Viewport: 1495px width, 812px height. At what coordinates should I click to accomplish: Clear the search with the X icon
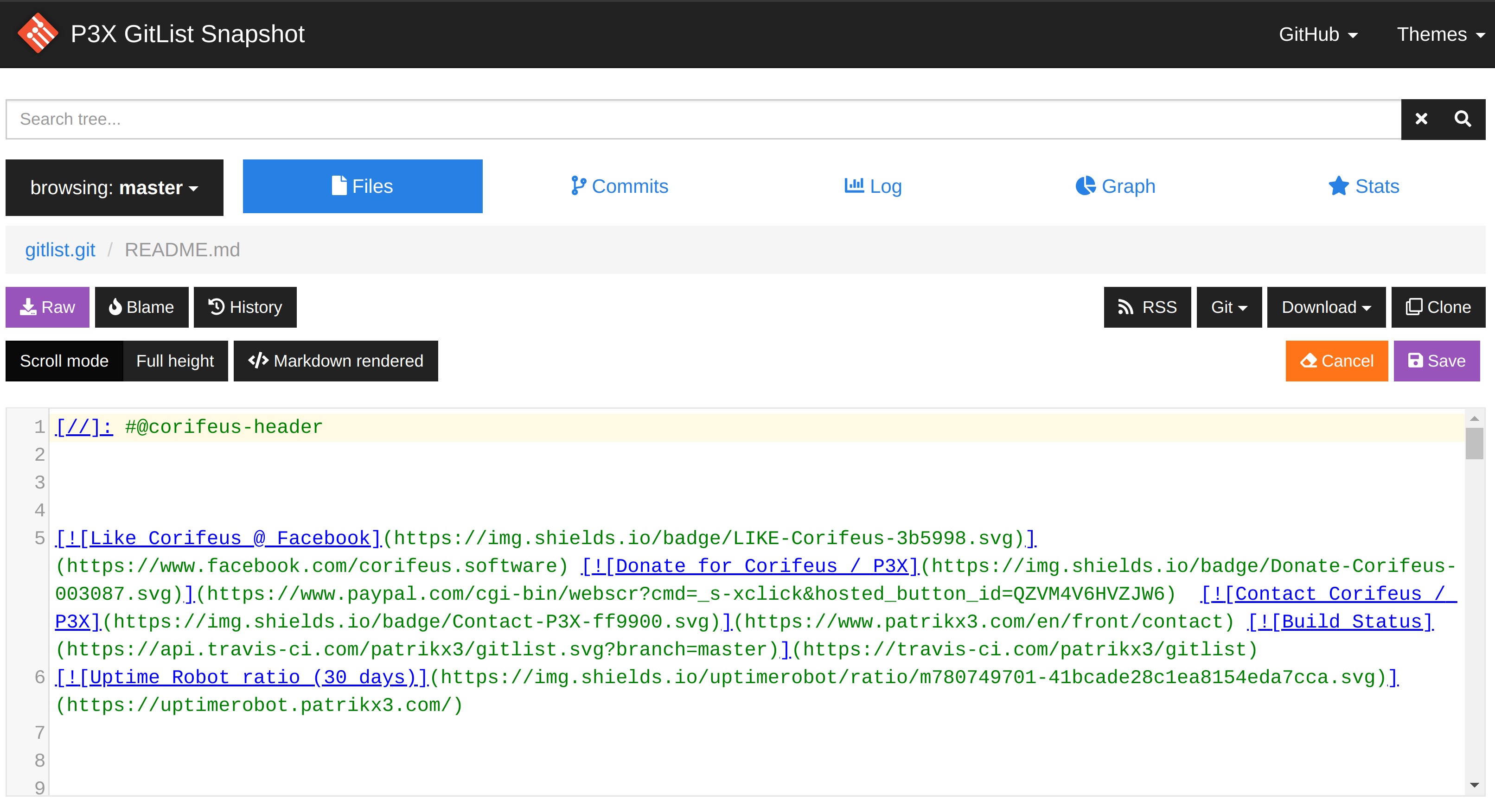click(1421, 119)
